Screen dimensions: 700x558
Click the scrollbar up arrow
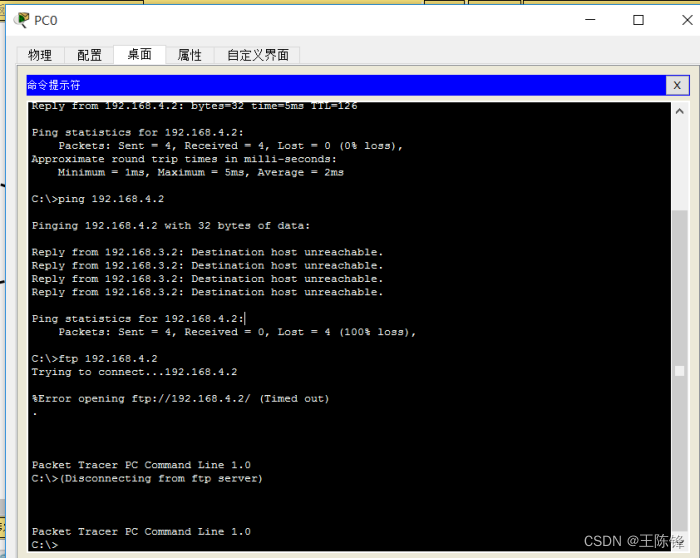click(679, 111)
